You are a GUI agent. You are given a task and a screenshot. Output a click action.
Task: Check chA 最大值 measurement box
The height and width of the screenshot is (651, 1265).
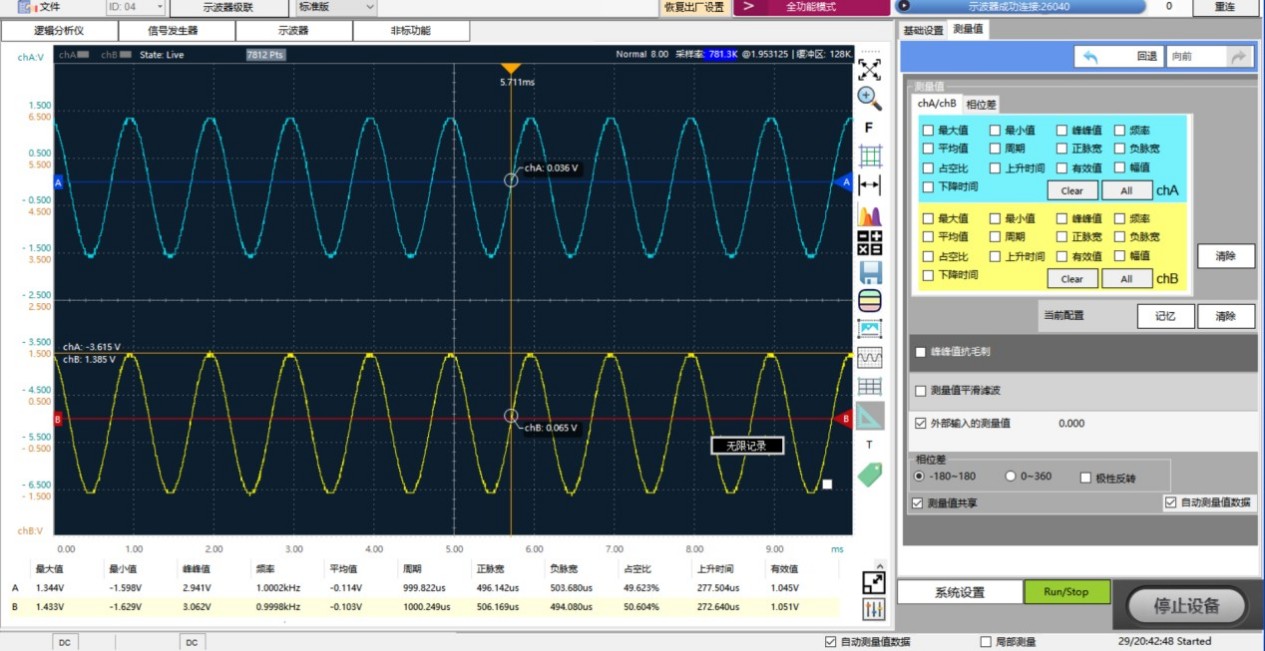click(x=928, y=130)
